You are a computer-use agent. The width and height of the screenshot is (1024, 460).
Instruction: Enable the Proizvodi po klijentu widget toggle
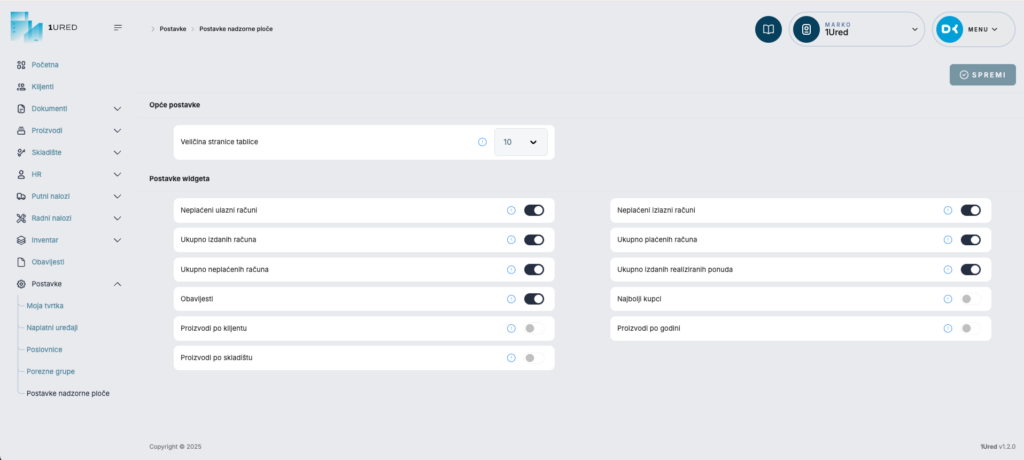[530, 328]
